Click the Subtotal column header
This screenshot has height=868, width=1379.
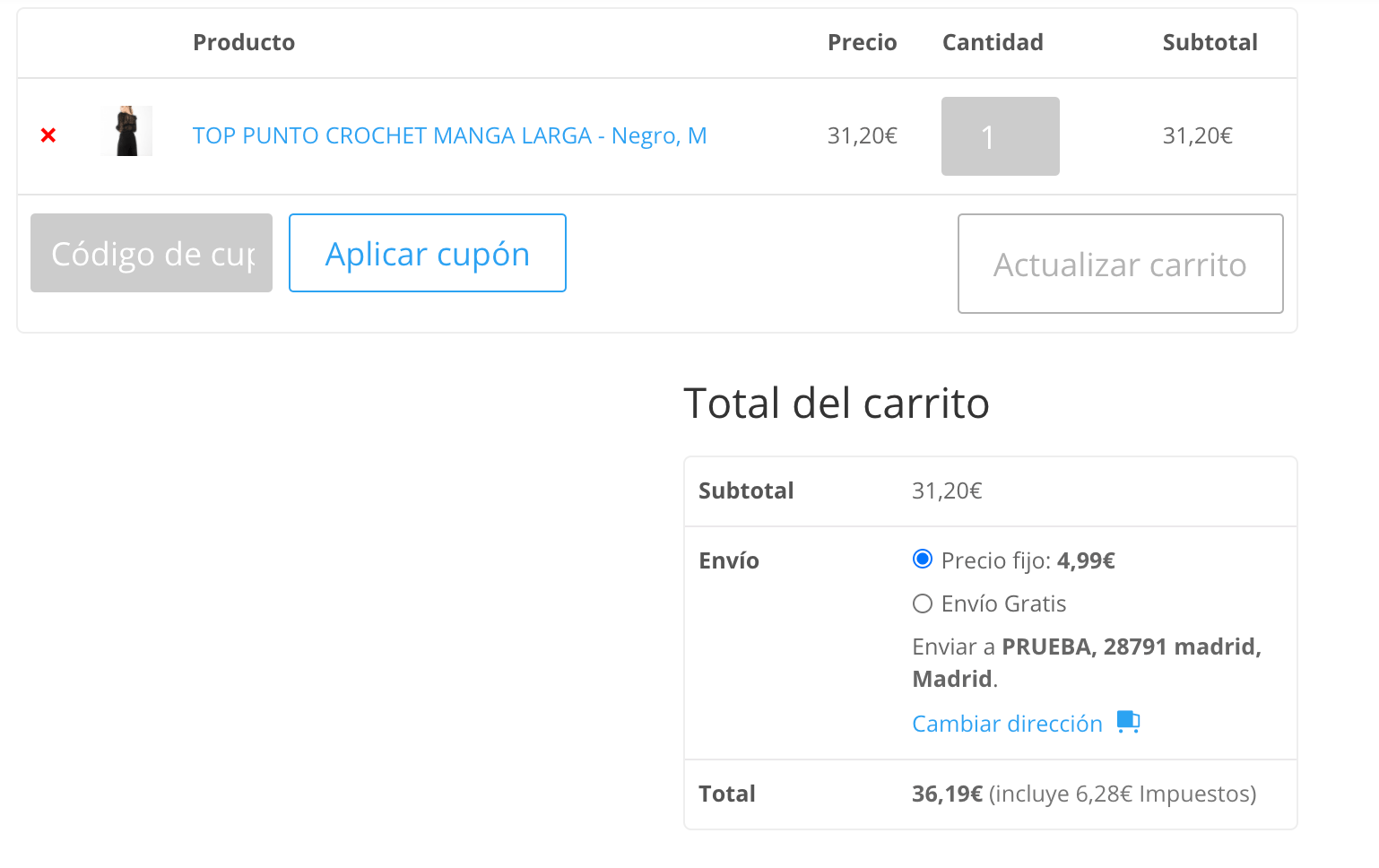(1210, 42)
